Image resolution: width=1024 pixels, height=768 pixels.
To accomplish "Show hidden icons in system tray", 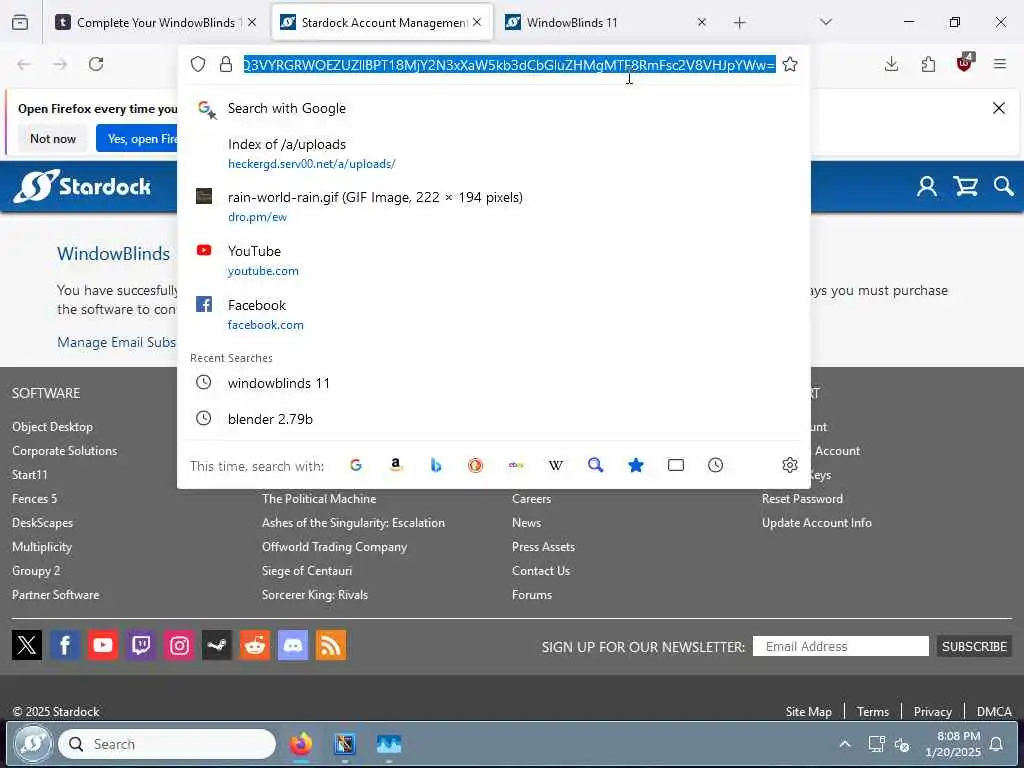I will coord(844,744).
